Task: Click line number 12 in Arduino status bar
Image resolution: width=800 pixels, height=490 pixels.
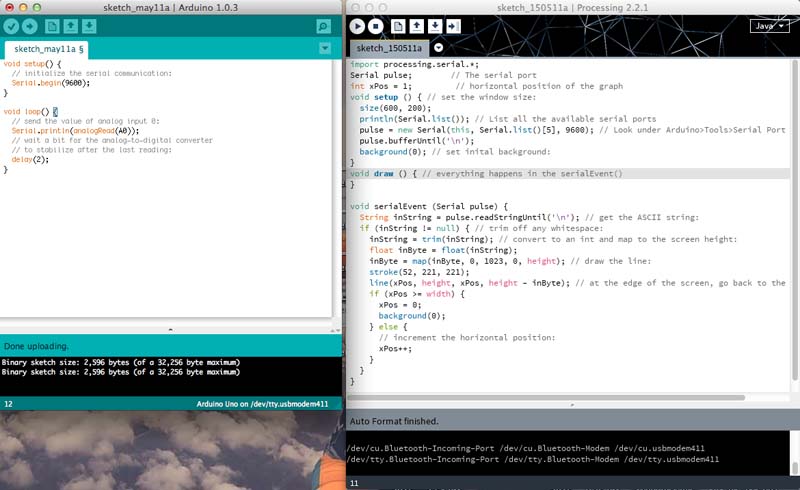Action: pos(8,404)
